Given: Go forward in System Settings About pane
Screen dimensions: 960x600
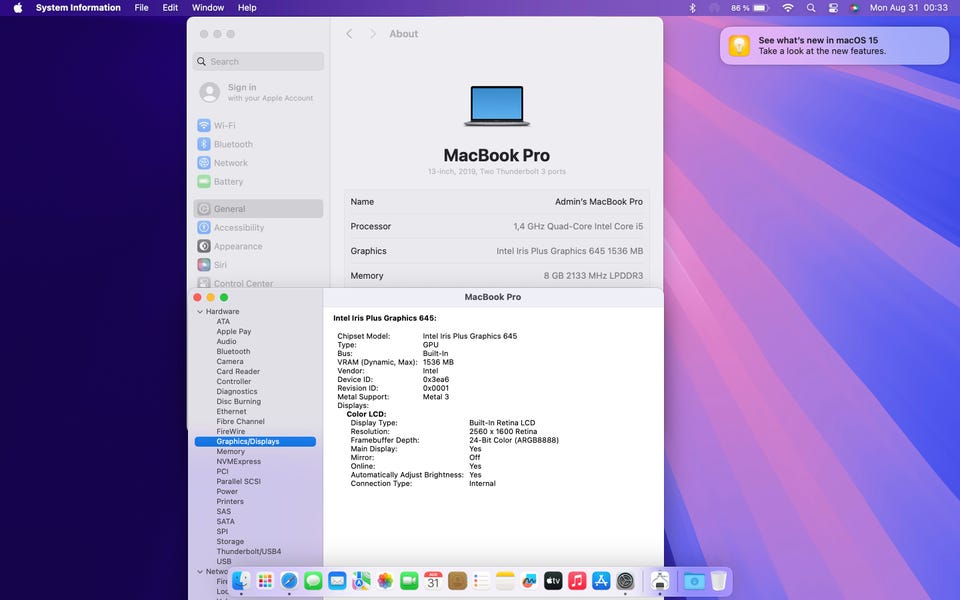Looking at the screenshot, I should (372, 34).
